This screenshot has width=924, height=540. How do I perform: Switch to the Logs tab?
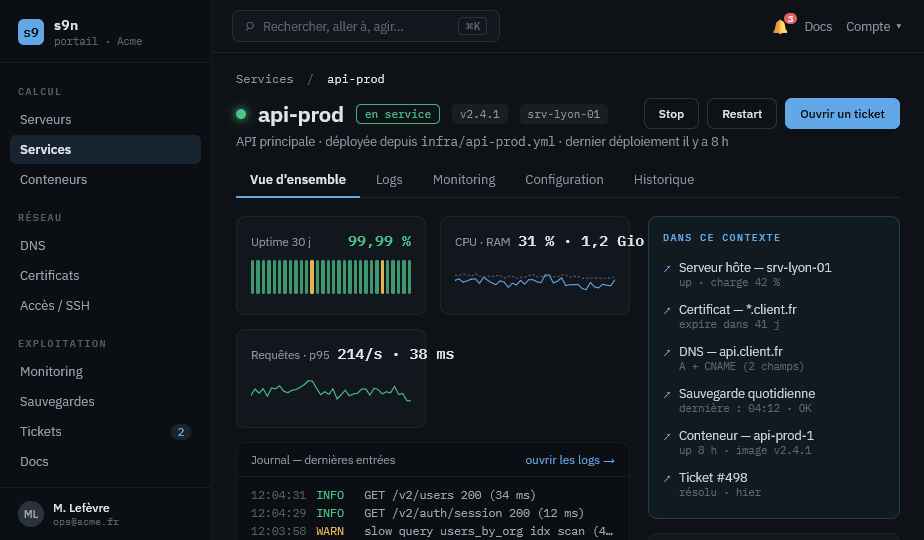(x=389, y=180)
